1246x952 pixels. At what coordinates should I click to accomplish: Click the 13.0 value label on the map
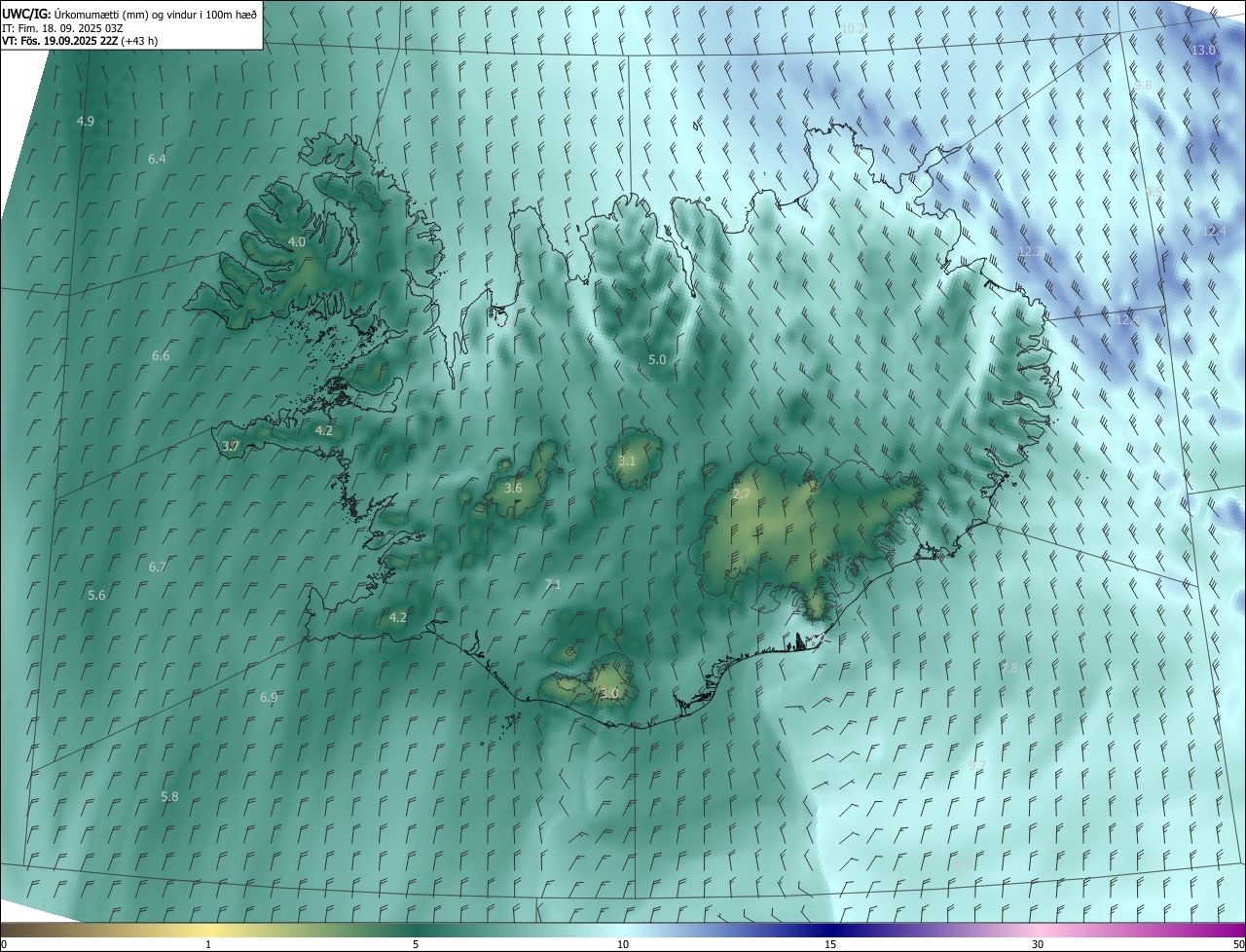tap(1204, 50)
